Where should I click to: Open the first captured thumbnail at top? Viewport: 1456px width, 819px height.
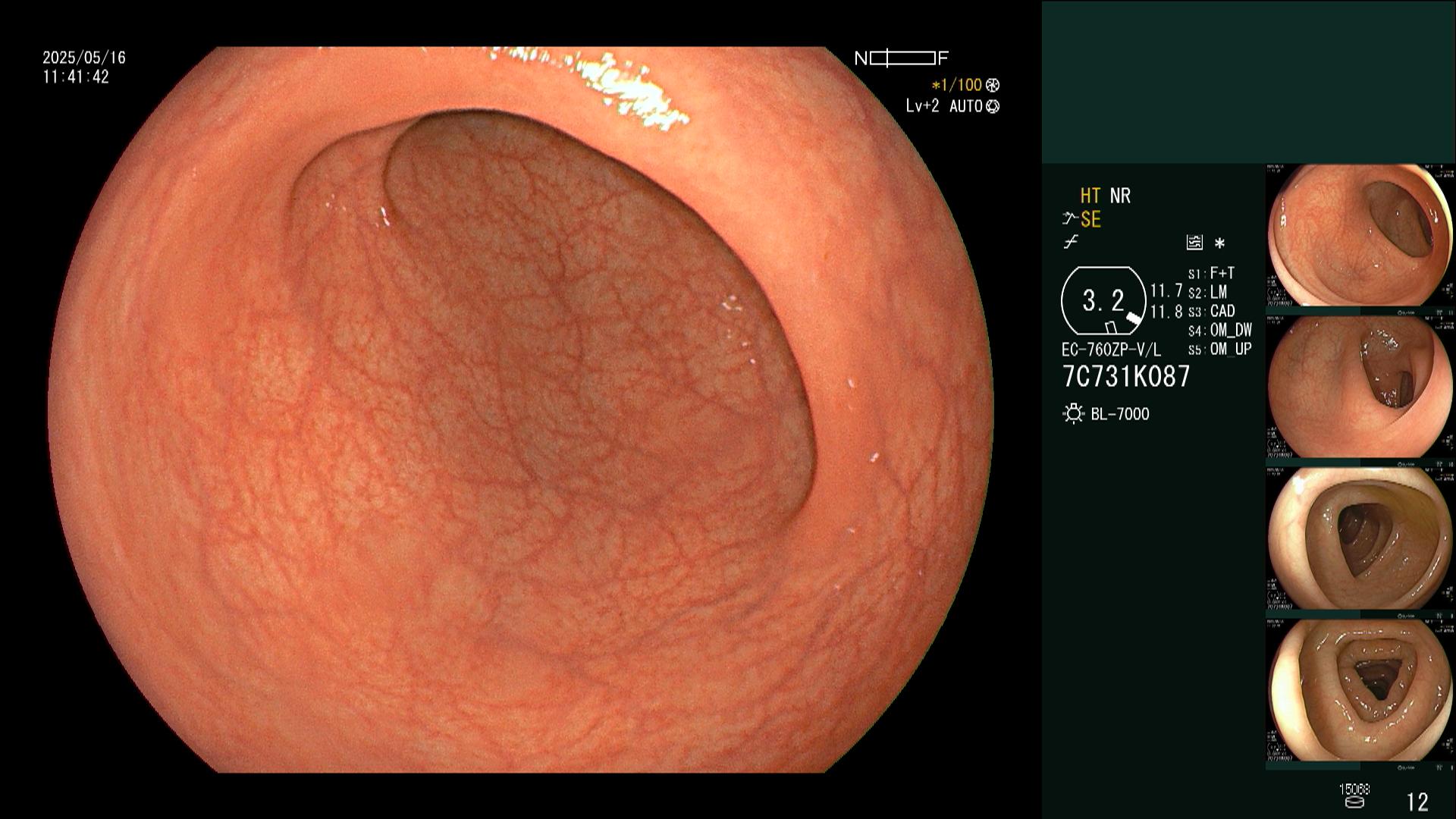[x=1360, y=235]
